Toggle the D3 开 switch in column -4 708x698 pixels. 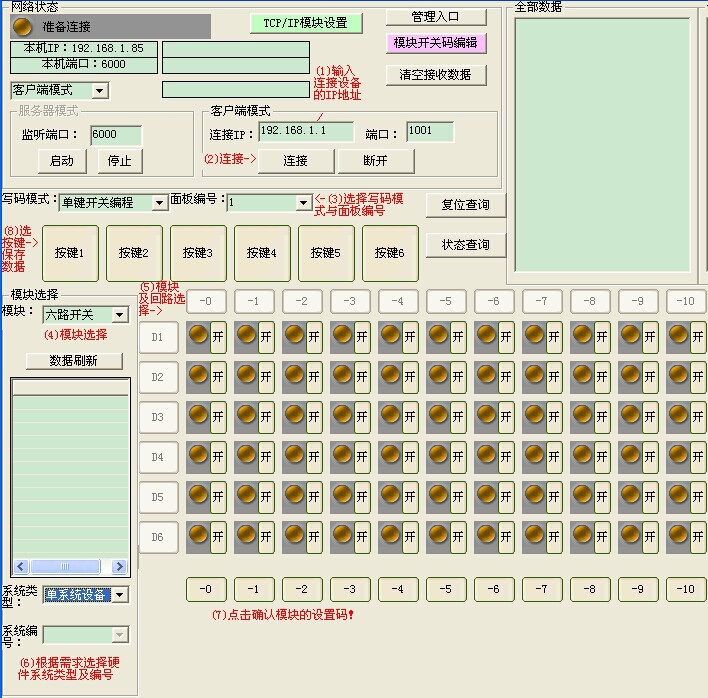click(x=410, y=417)
